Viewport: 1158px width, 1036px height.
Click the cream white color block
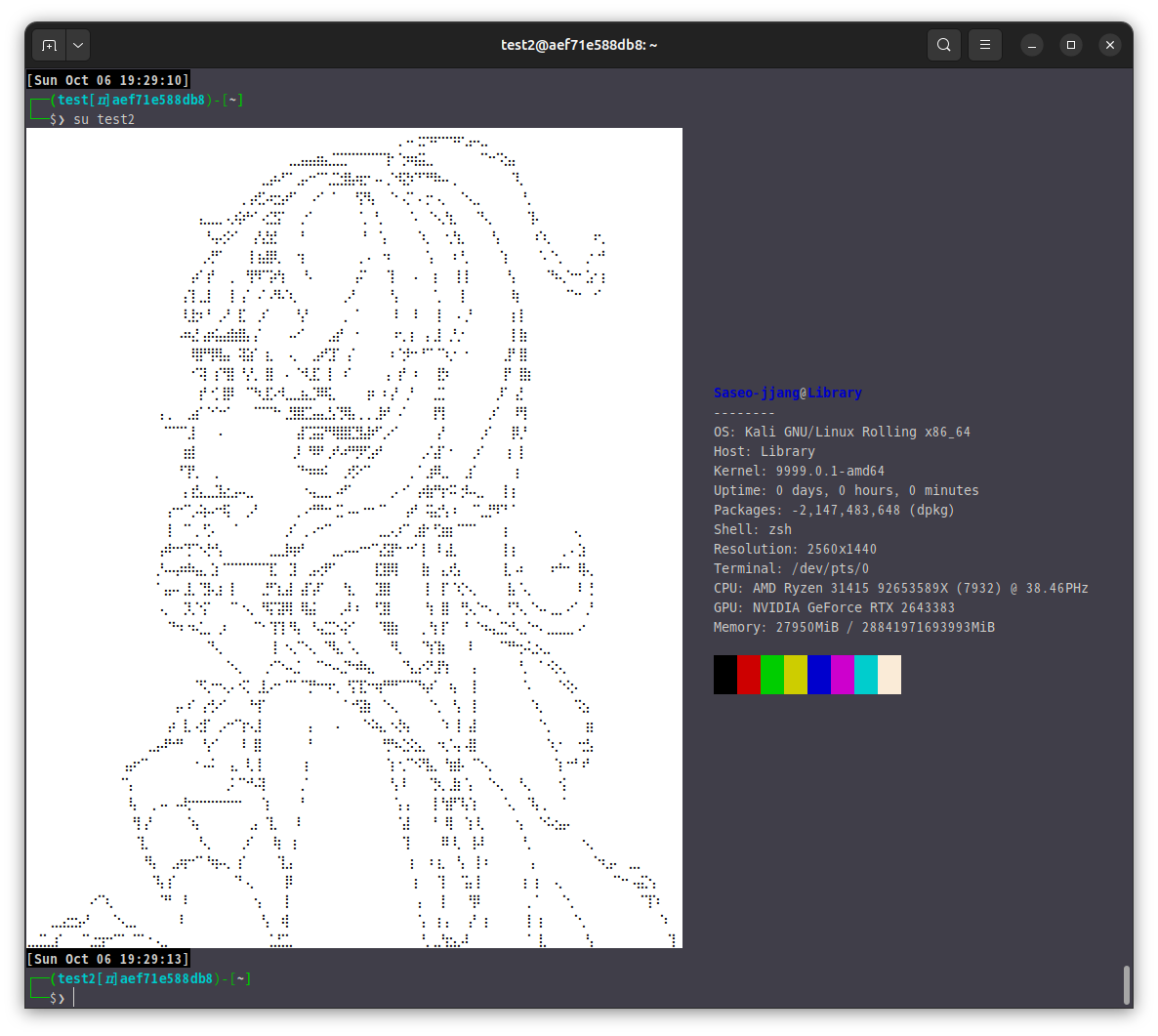[889, 675]
